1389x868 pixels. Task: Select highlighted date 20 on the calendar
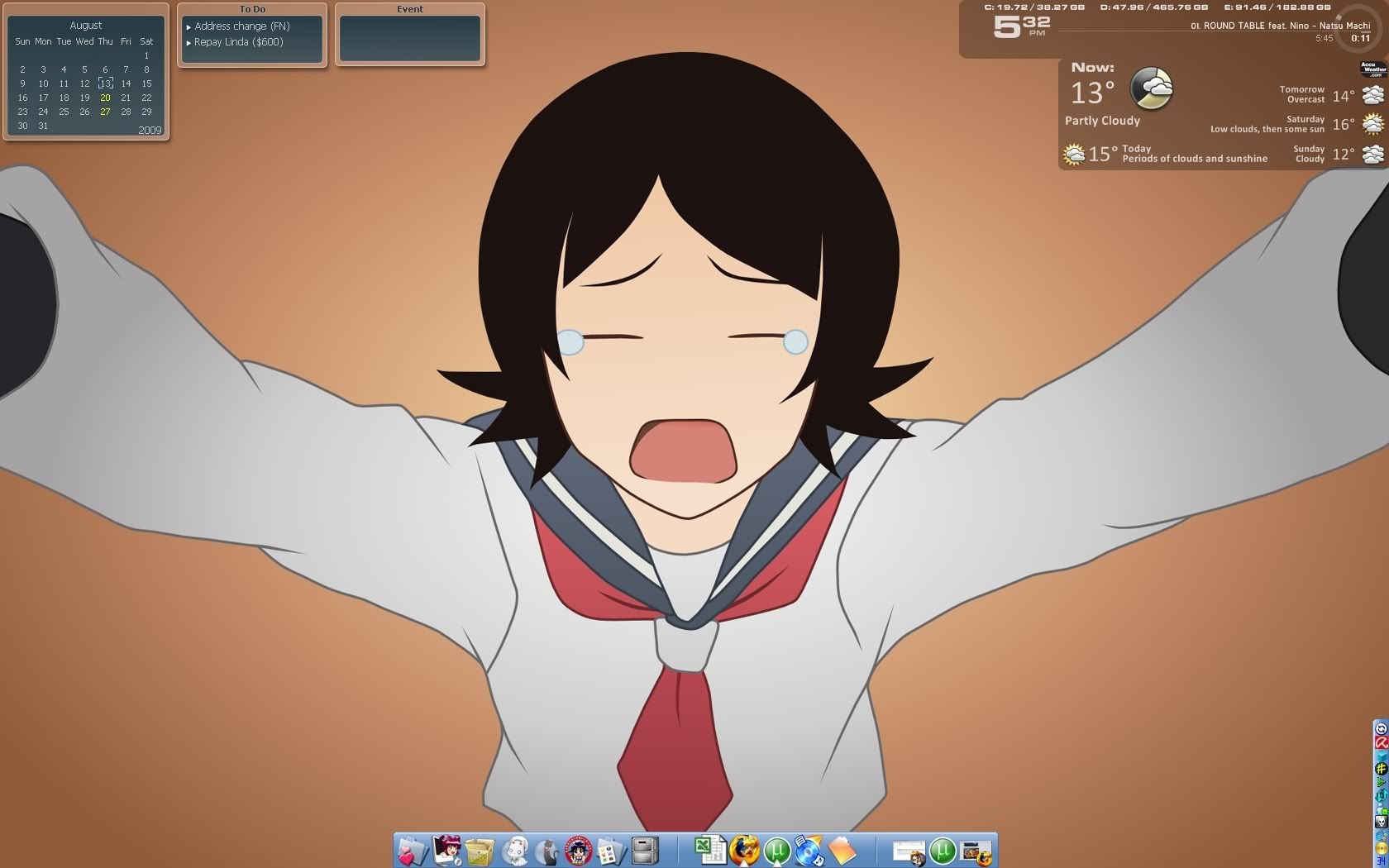(105, 98)
